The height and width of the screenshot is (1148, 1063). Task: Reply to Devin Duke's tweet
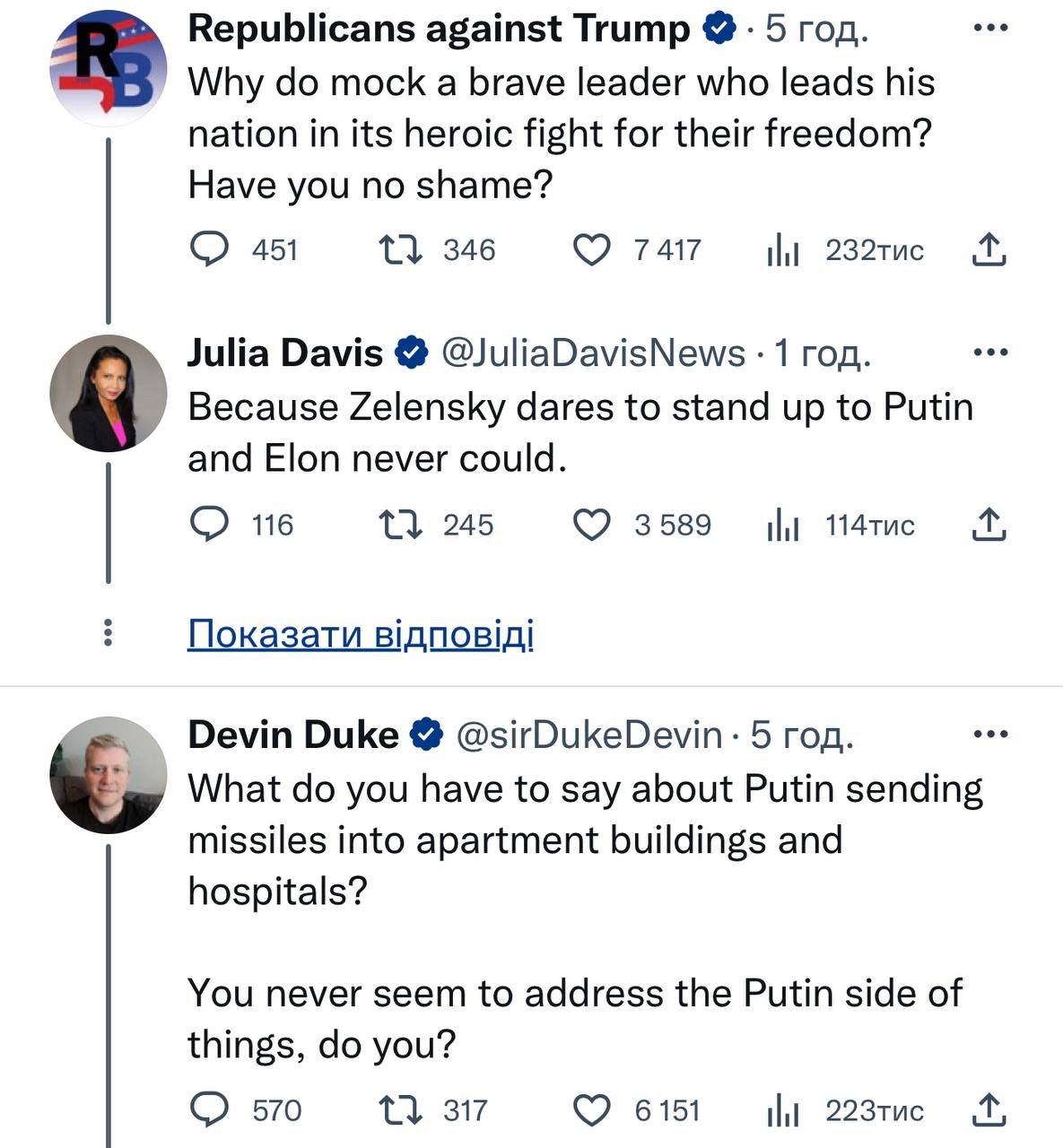click(x=210, y=1110)
